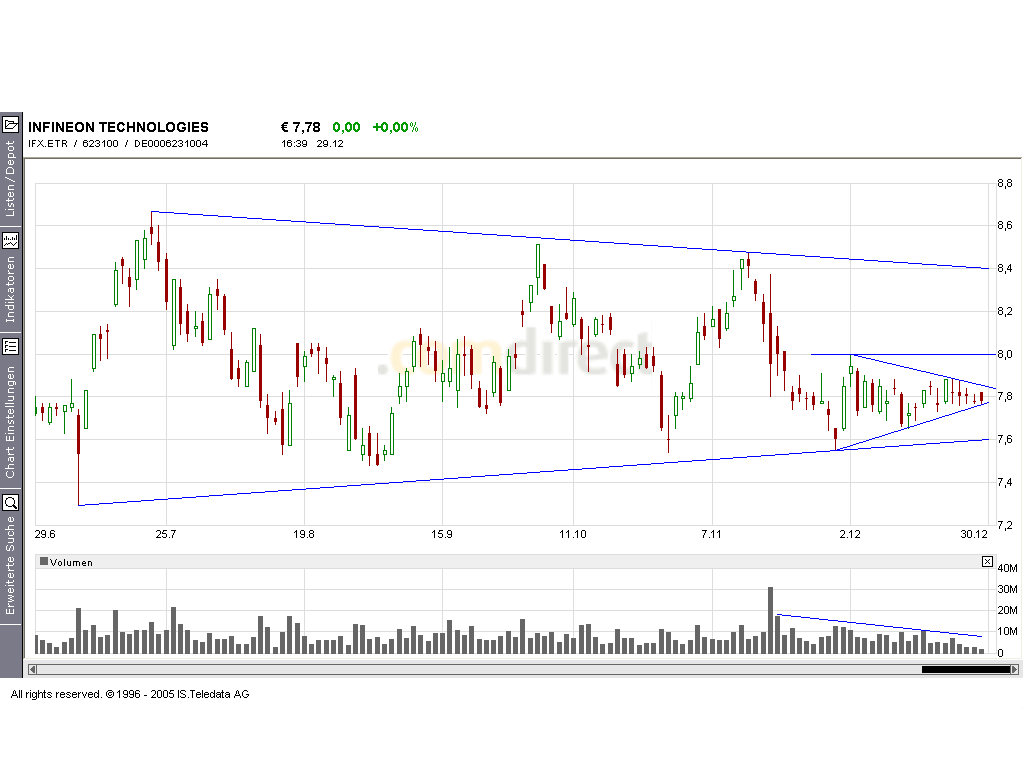The width and height of the screenshot is (1024, 768).
Task: Open the Listen/Depot panel icon
Action: (x=12, y=125)
